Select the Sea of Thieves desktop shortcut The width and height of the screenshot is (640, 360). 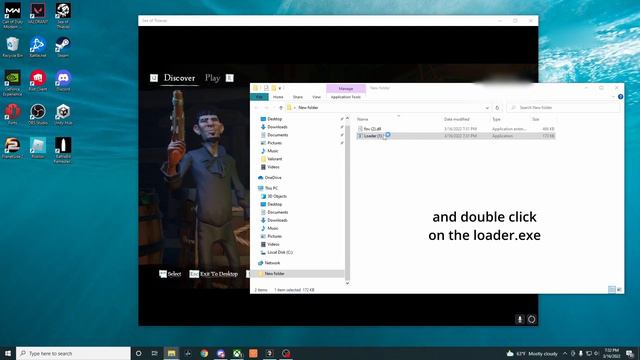pyautogui.click(x=63, y=16)
